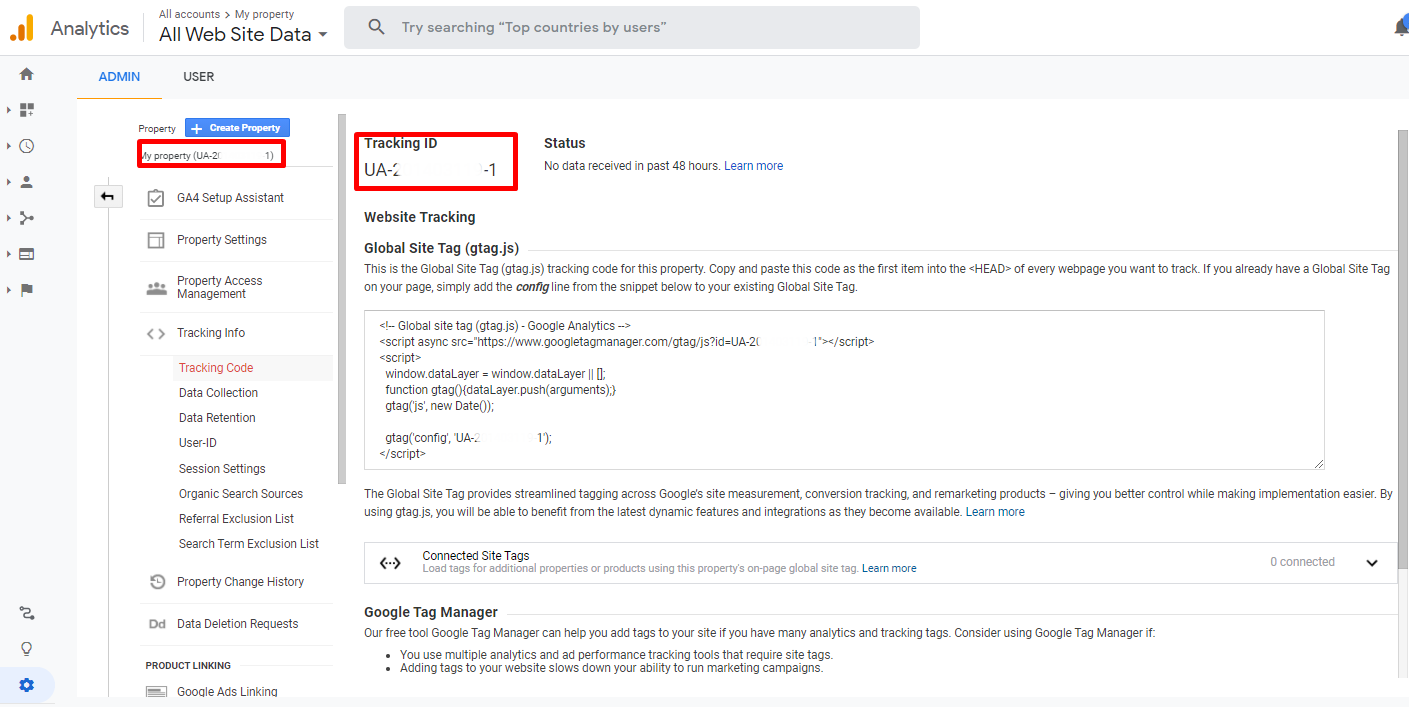
Task: Expand the Conversions sidebar arrow
Action: pyautogui.click(x=9, y=290)
